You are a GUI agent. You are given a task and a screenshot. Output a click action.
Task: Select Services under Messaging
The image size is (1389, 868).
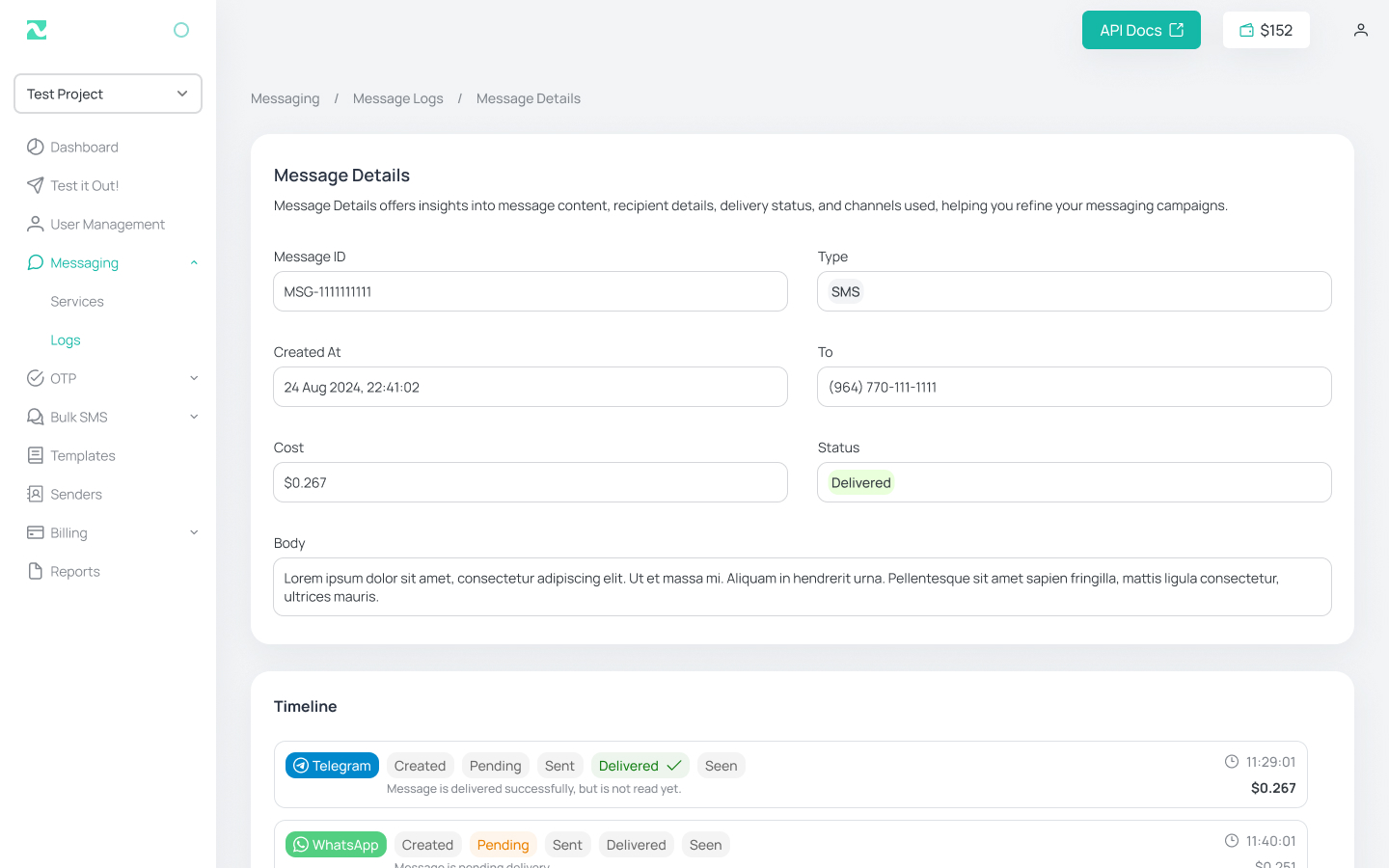(x=77, y=301)
